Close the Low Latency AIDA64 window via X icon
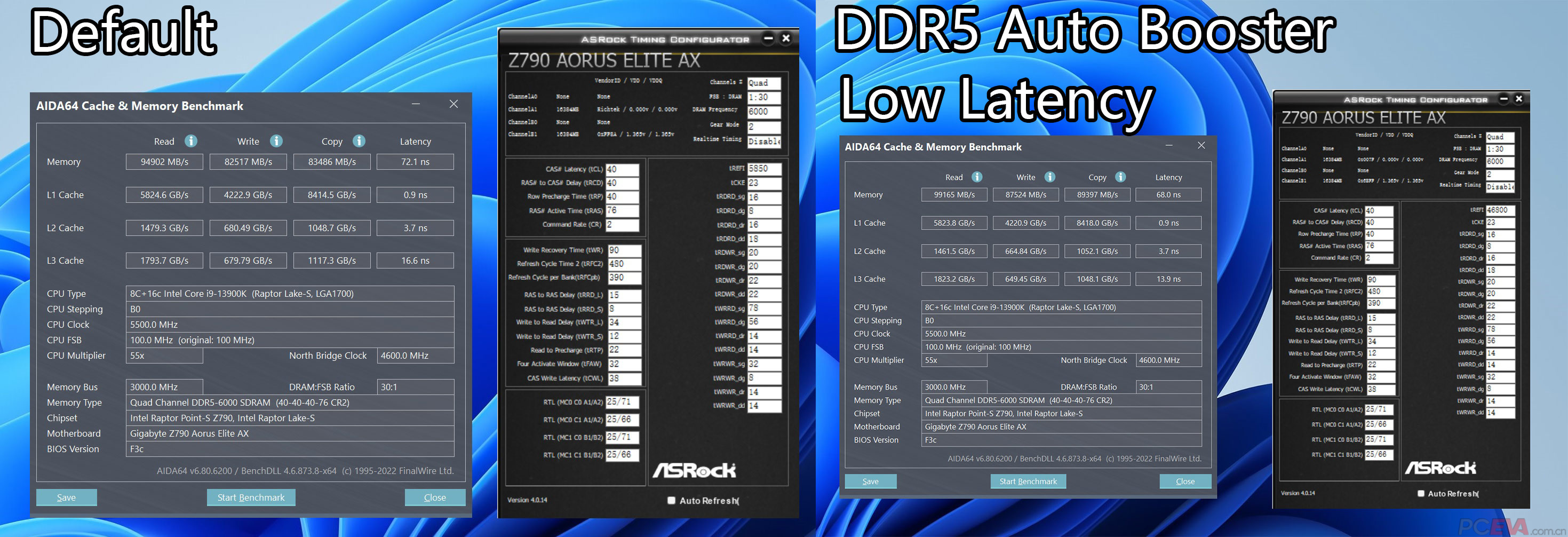Viewport: 1568px width, 537px height. 1201,146
